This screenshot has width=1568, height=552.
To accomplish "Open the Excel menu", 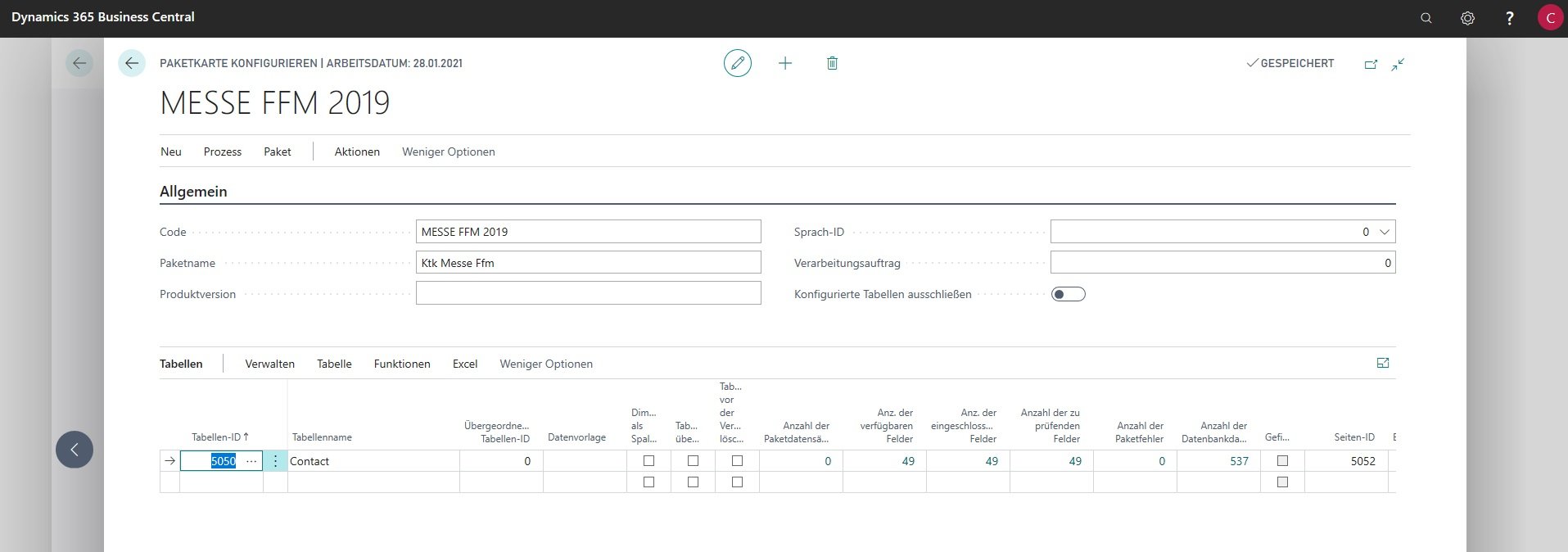I will pos(465,364).
